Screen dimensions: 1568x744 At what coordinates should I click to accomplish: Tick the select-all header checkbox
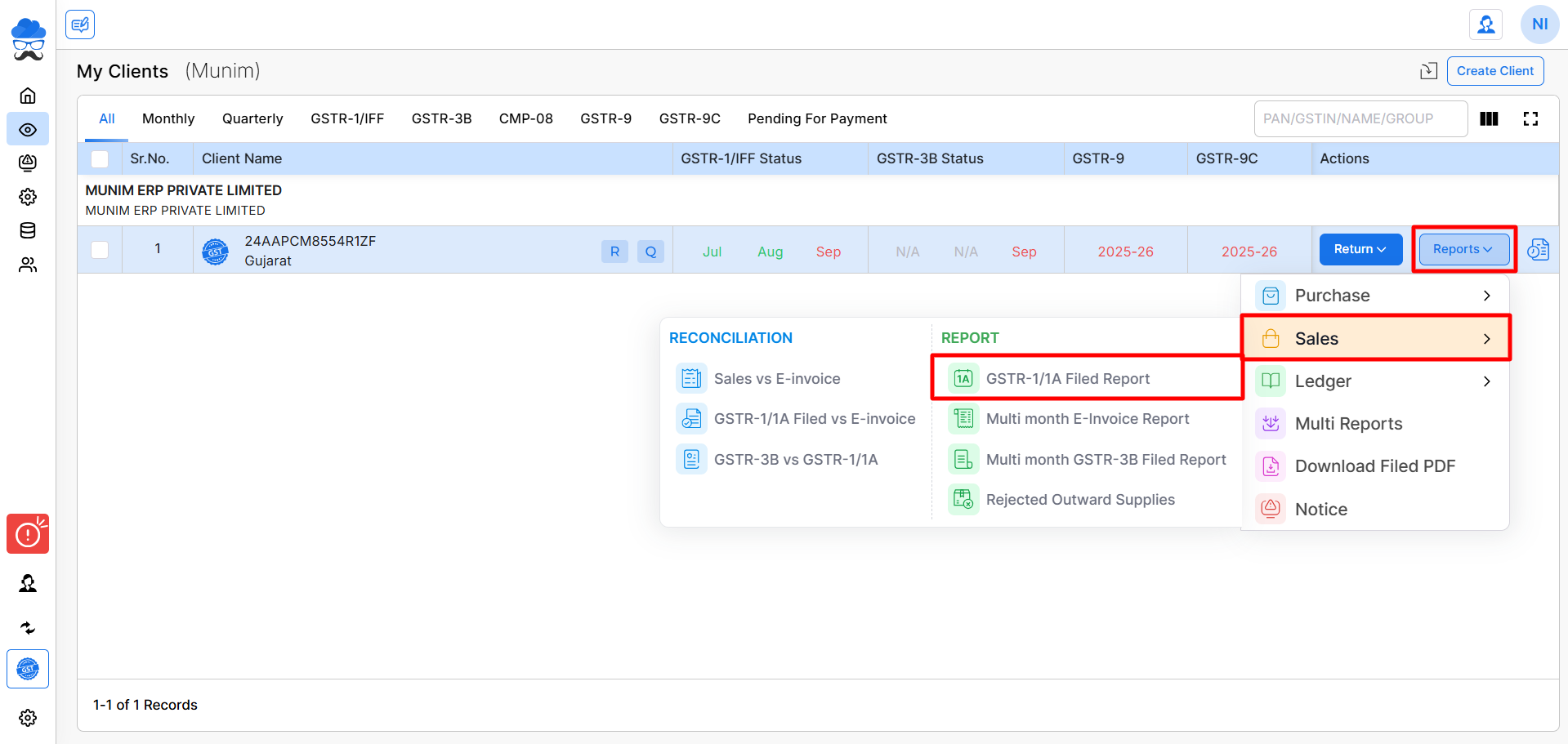100,158
